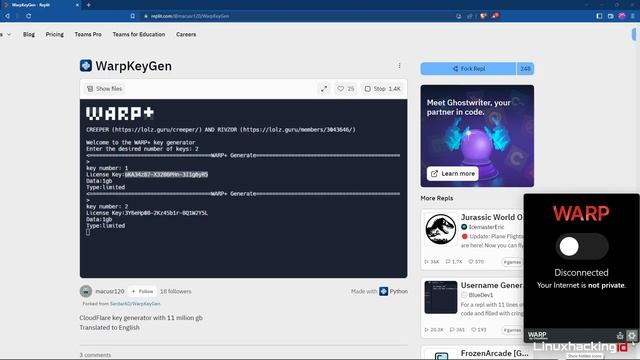
Task: Click the replit.com URL address field
Action: [x=190, y=16]
